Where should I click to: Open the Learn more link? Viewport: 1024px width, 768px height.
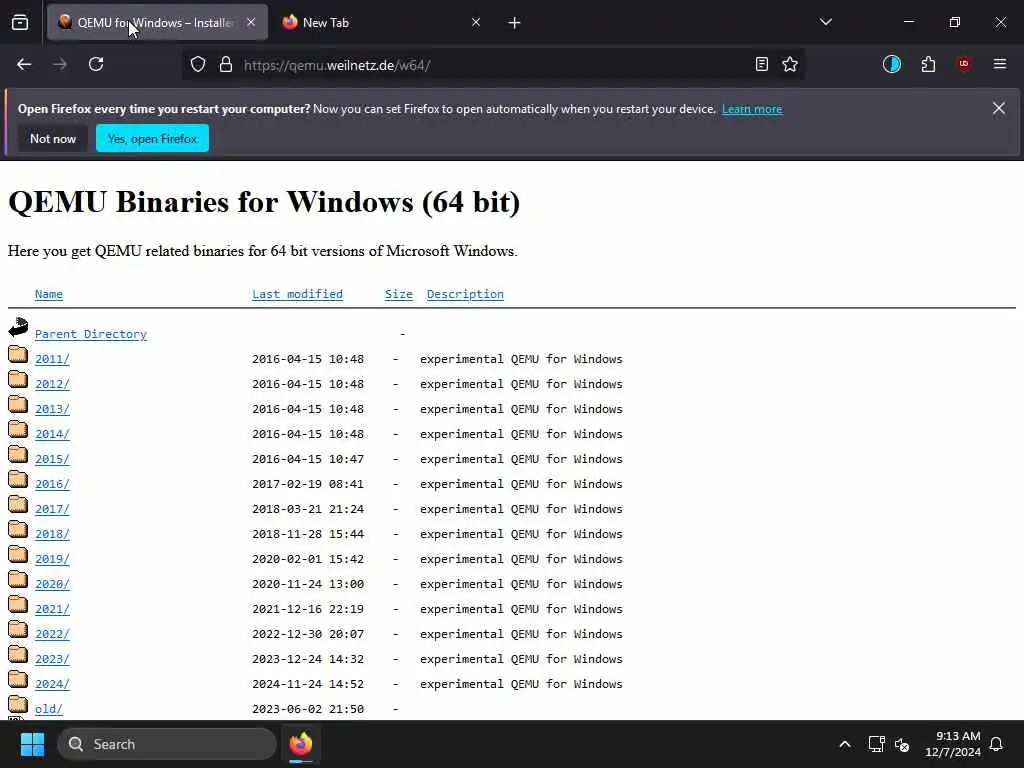[x=752, y=109]
